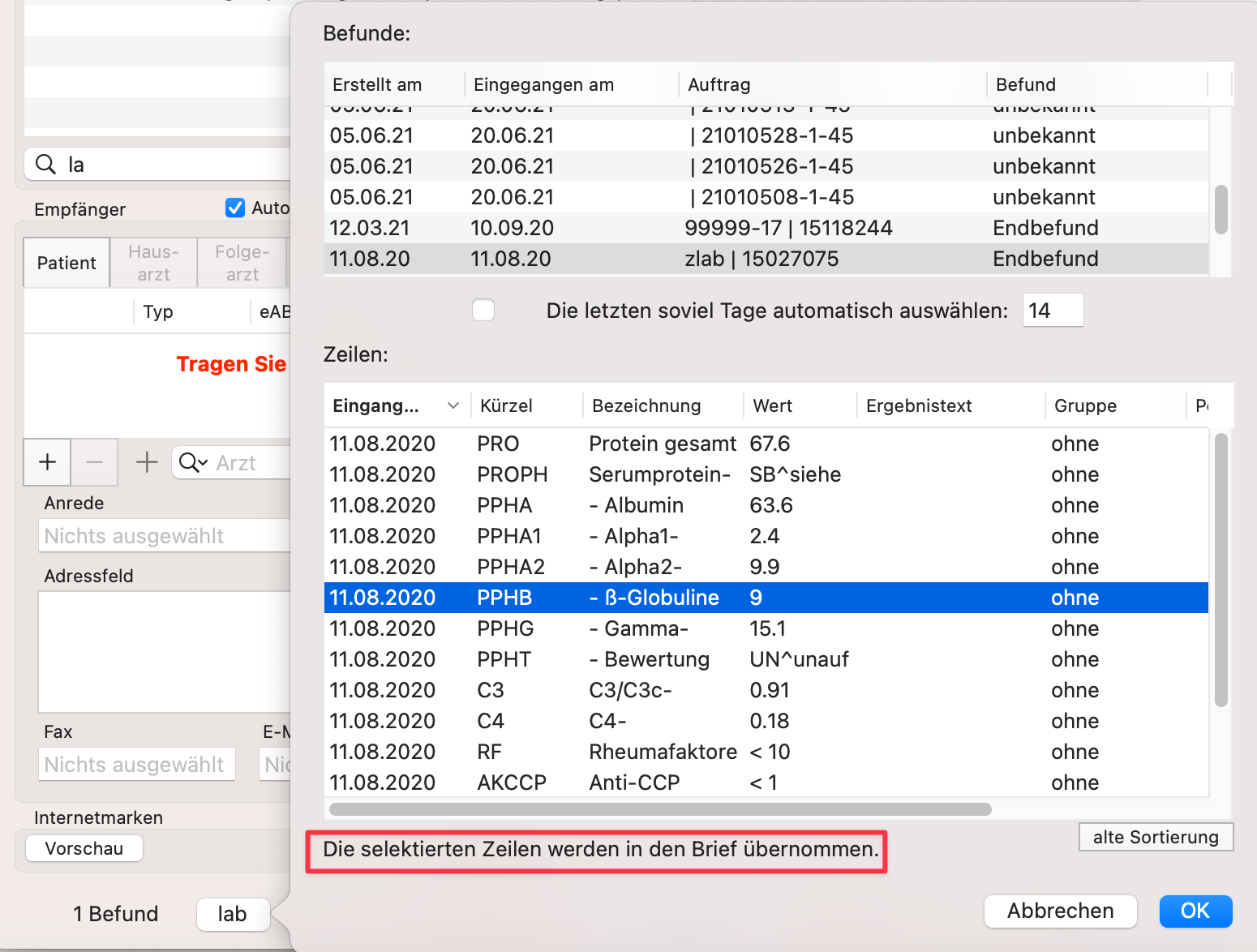Click the OK button

click(1195, 911)
